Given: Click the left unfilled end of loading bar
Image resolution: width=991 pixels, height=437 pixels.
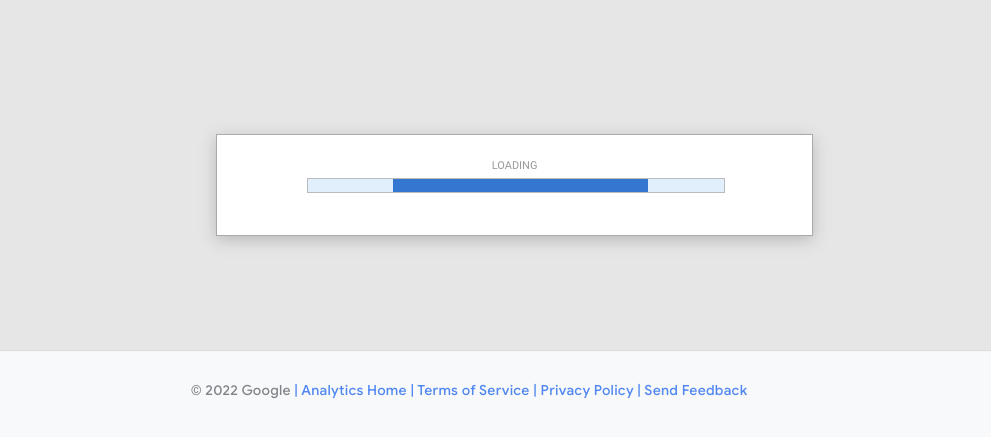Looking at the screenshot, I should (x=350, y=185).
